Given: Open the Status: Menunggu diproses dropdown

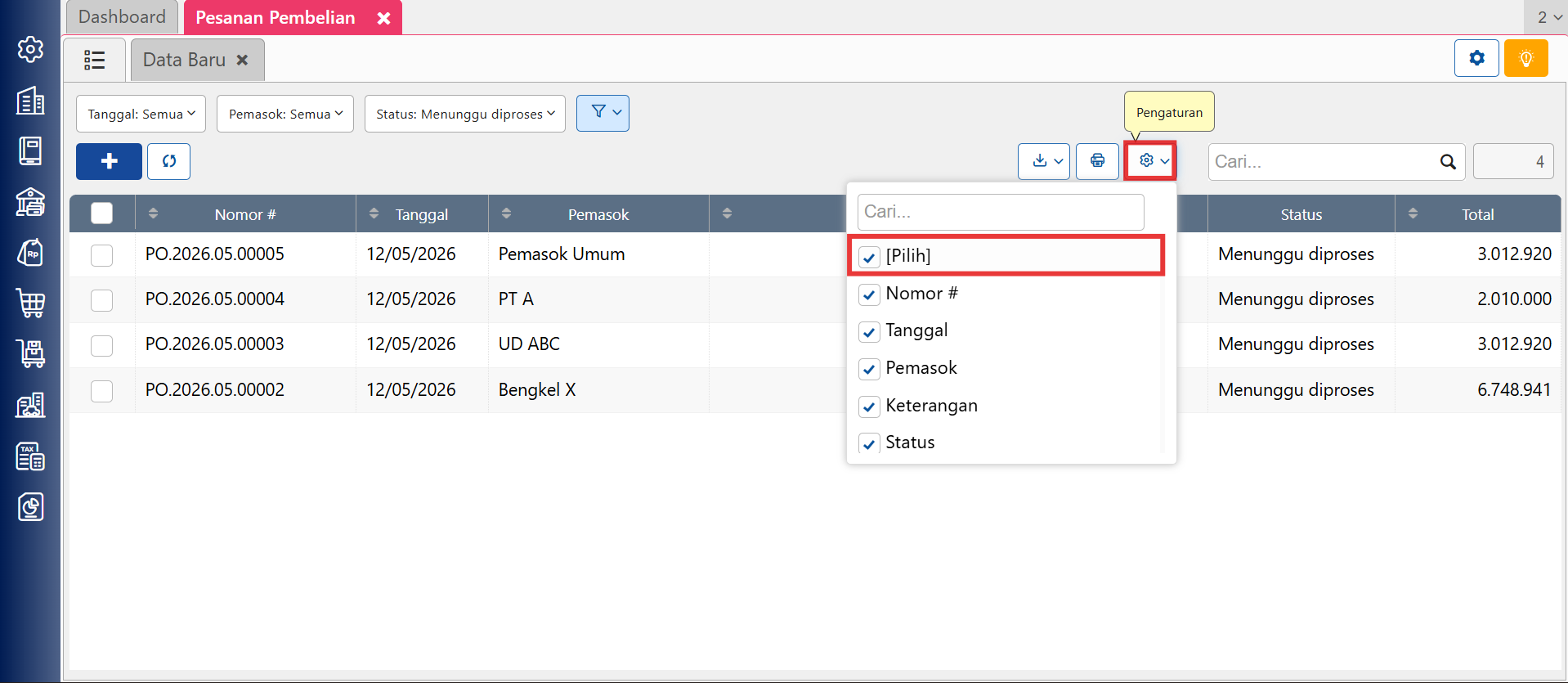Looking at the screenshot, I should (x=465, y=114).
